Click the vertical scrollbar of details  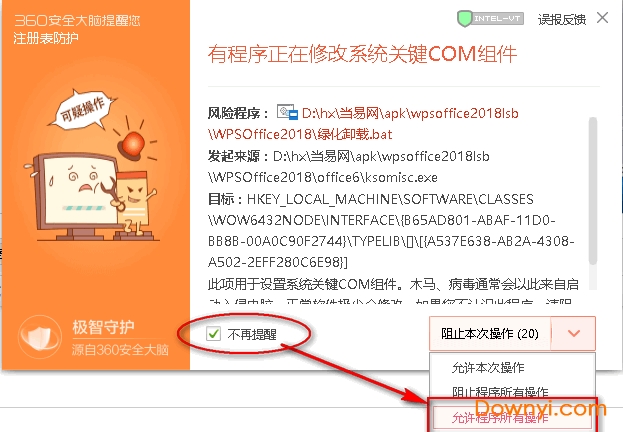(593, 191)
